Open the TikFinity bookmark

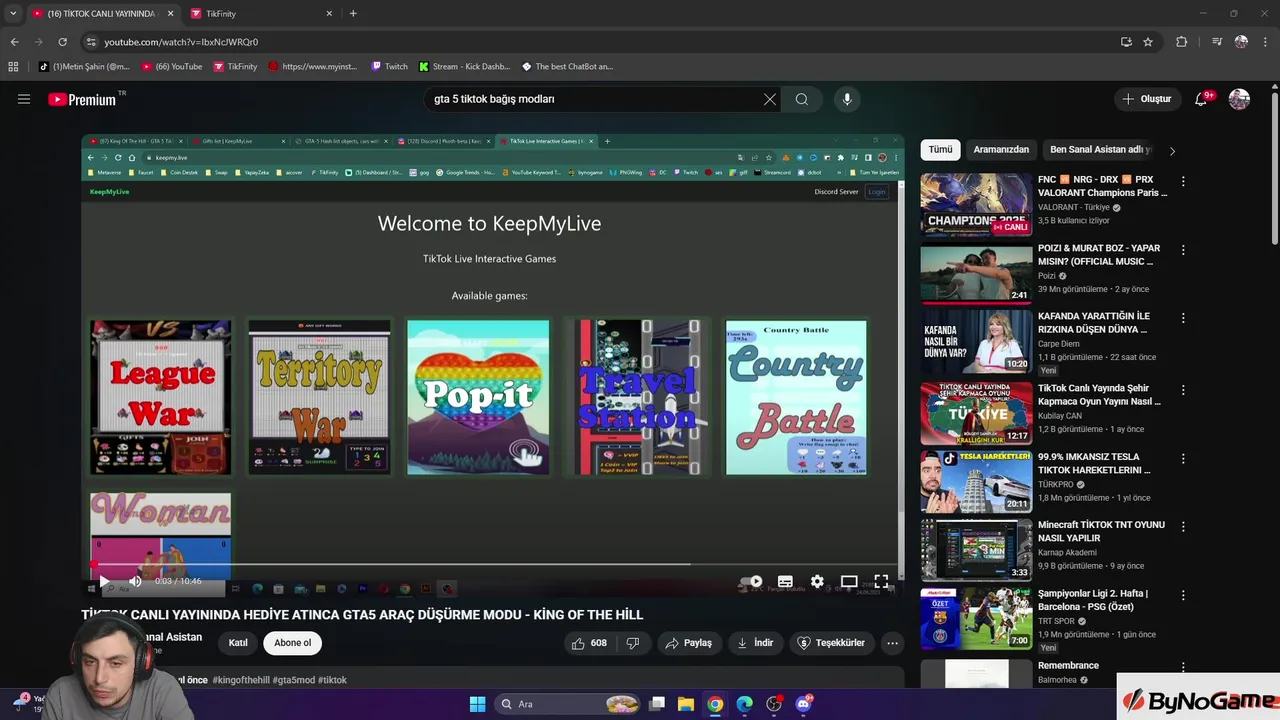click(235, 67)
